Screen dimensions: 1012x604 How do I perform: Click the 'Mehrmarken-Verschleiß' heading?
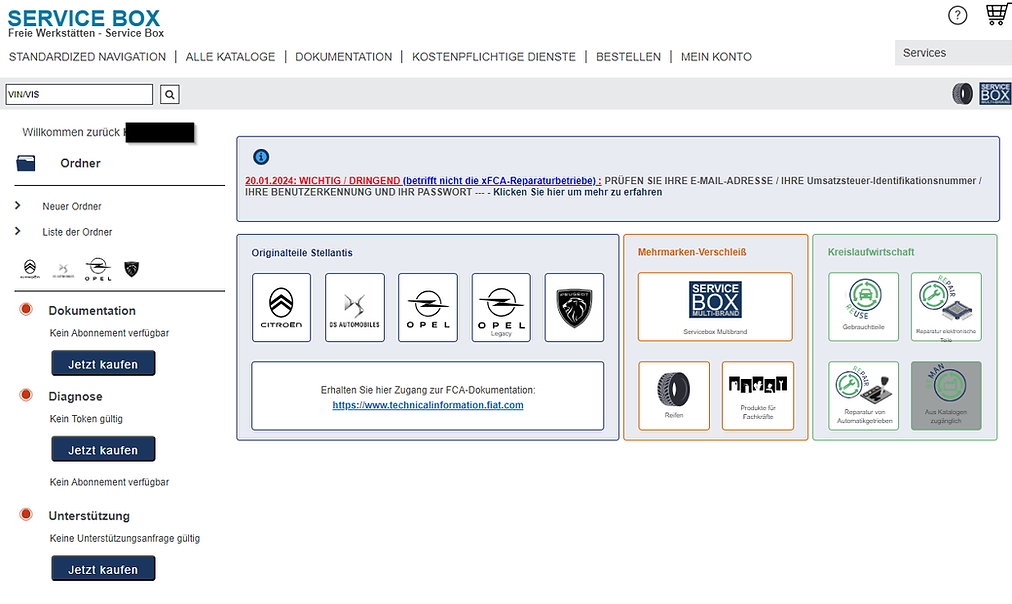(692, 252)
